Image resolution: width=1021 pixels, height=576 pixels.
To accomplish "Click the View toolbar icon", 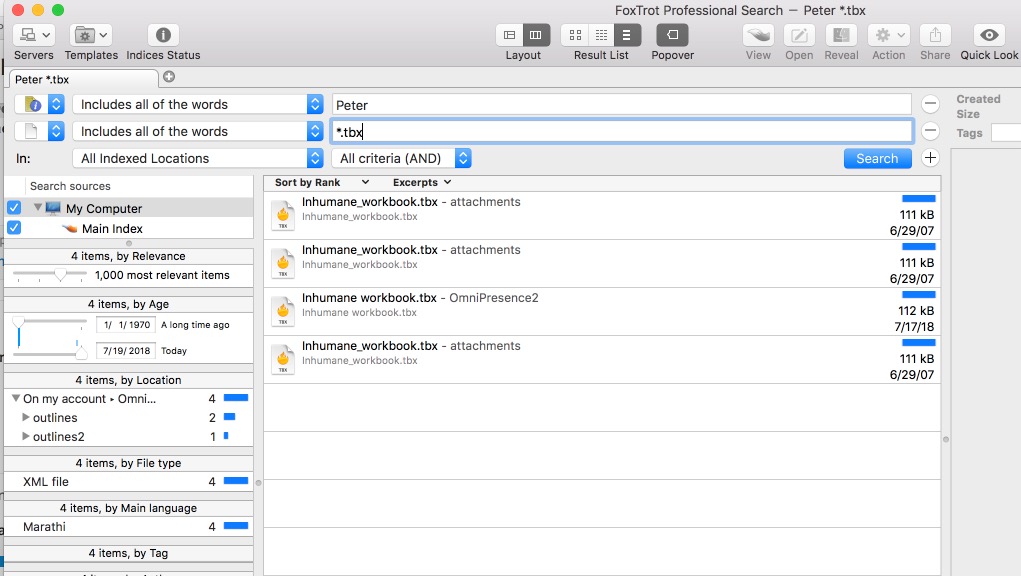I will (759, 35).
